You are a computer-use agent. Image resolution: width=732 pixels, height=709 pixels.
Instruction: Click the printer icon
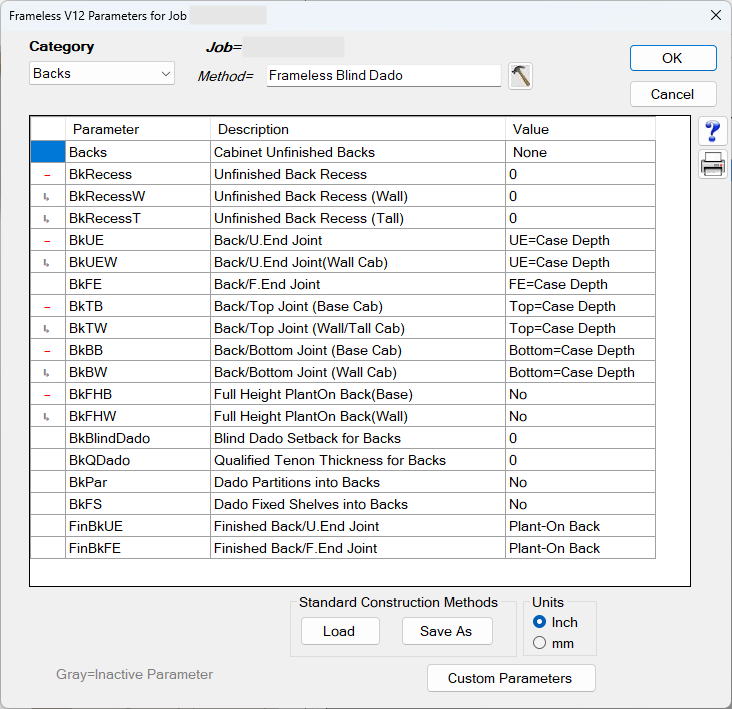713,166
